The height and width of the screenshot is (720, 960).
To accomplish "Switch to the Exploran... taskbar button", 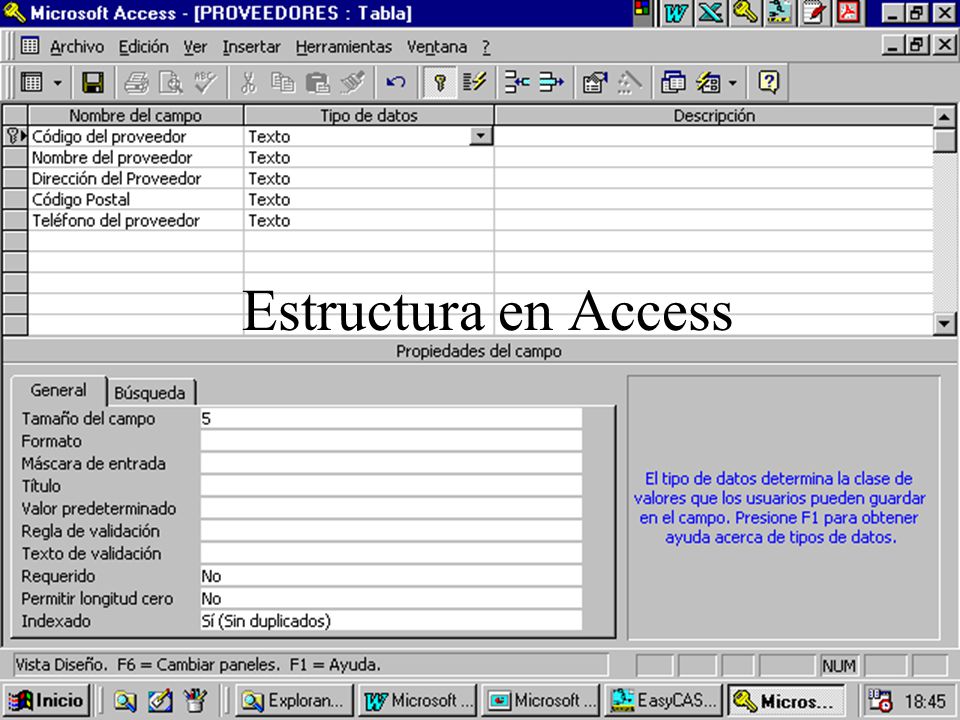I will tap(294, 700).
